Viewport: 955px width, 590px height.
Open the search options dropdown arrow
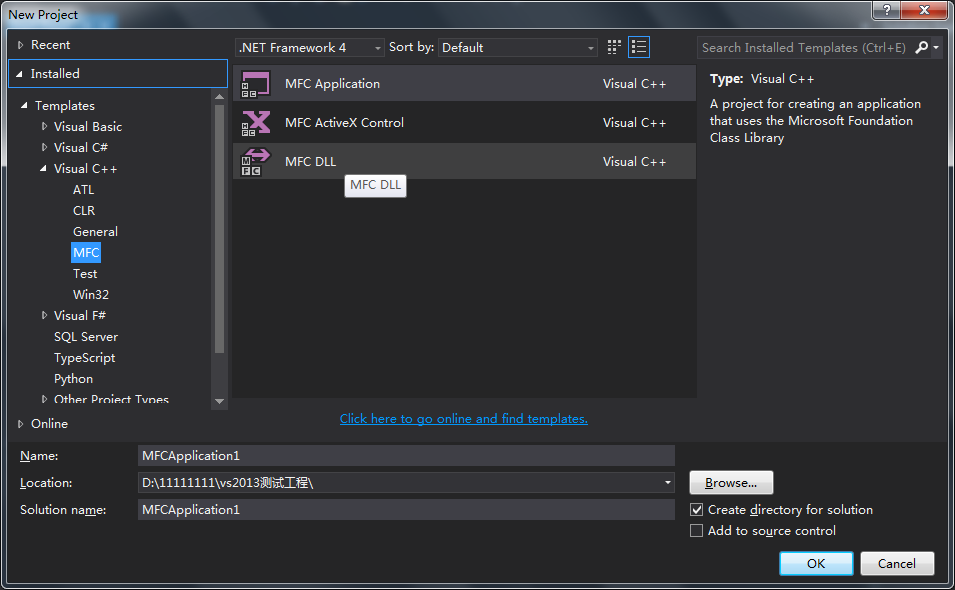(935, 47)
